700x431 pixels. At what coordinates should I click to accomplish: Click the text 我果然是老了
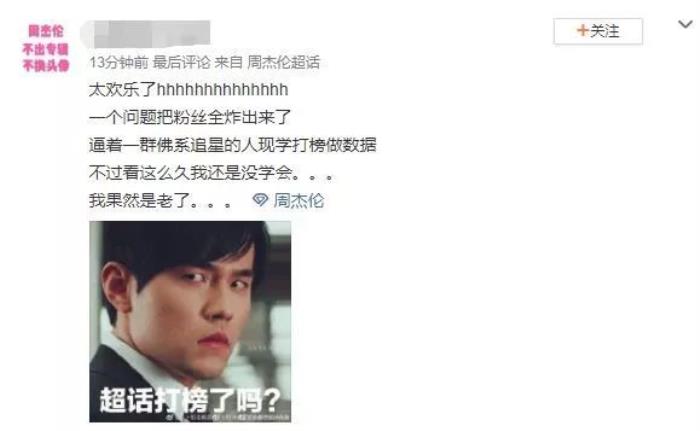click(x=160, y=200)
